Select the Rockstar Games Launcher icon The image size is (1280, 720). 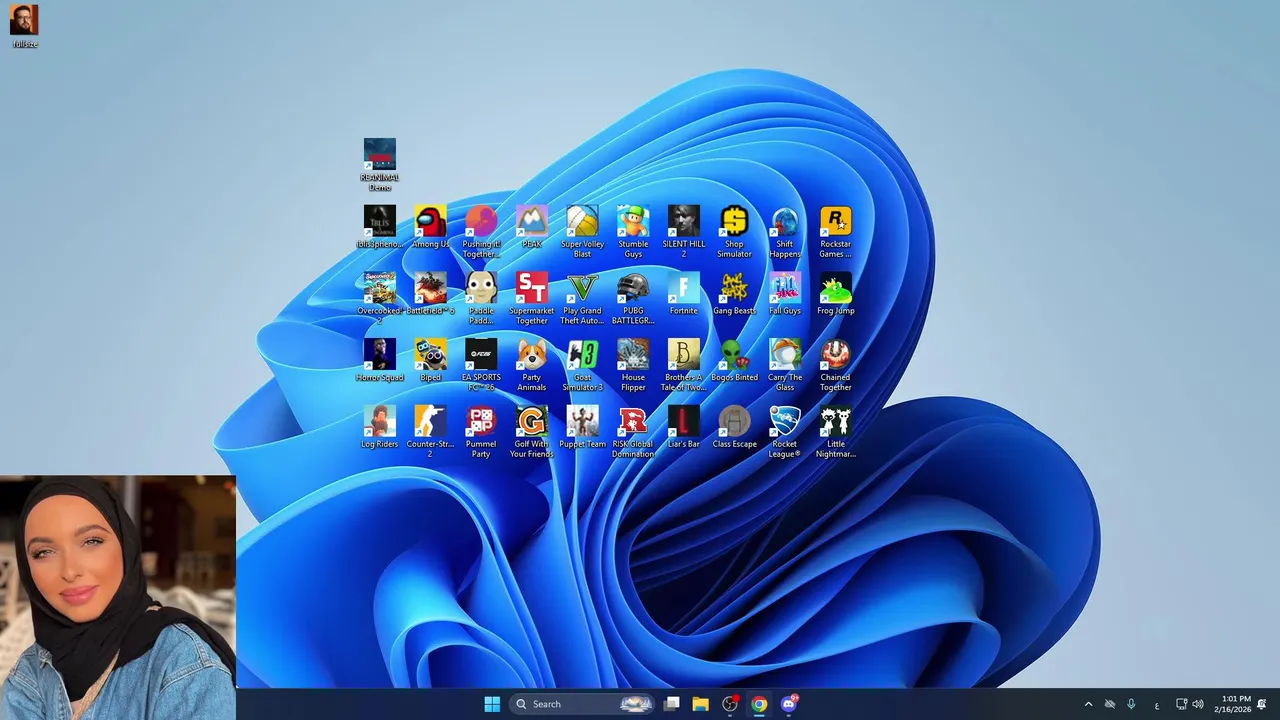(836, 232)
